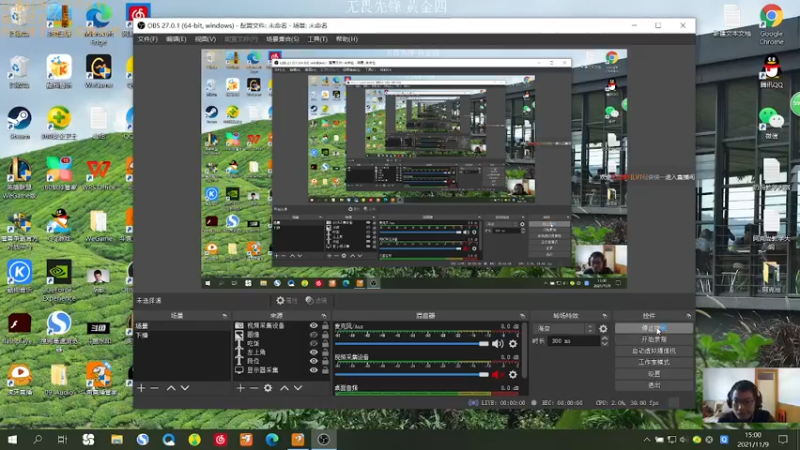Open the taskbar search magnifier
The image size is (800, 450).
[x=37, y=439]
